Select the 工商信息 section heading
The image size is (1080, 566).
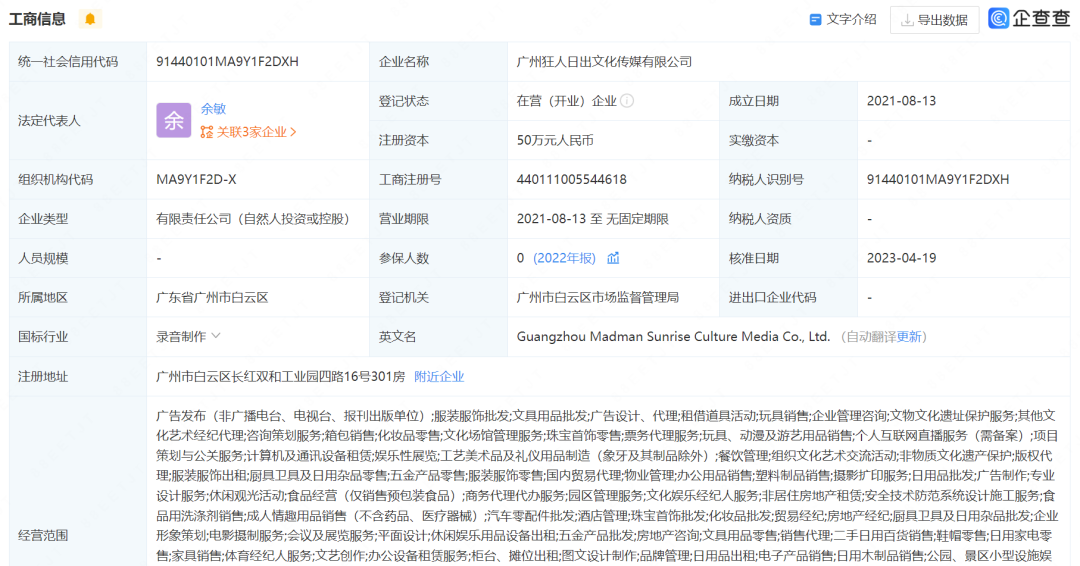point(38,19)
